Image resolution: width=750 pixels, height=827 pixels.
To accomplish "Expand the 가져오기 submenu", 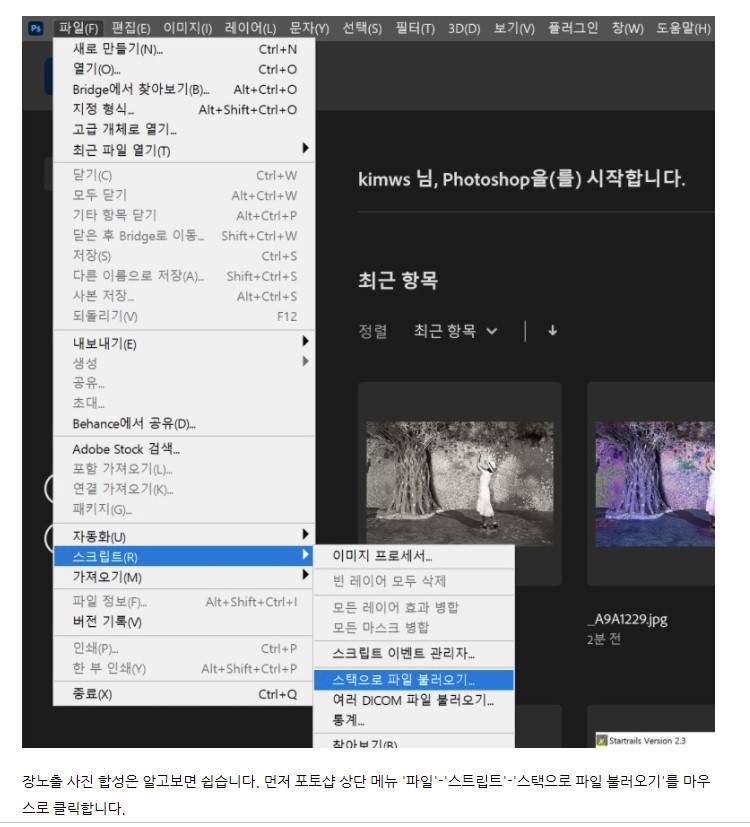I will (184, 576).
